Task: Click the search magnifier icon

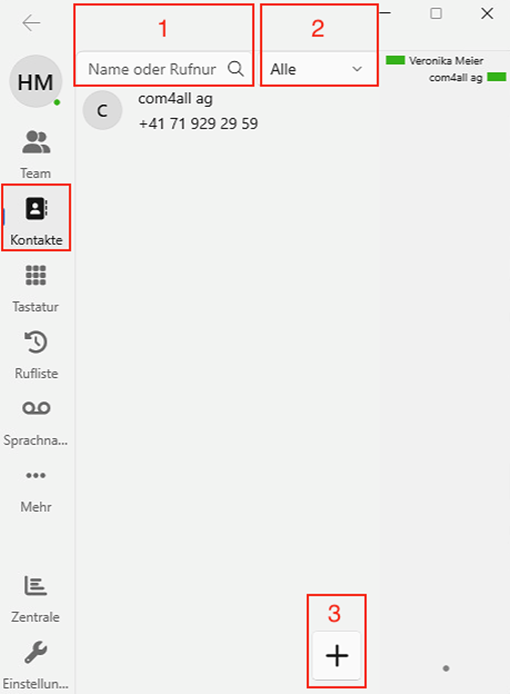Action: pyautogui.click(x=236, y=69)
